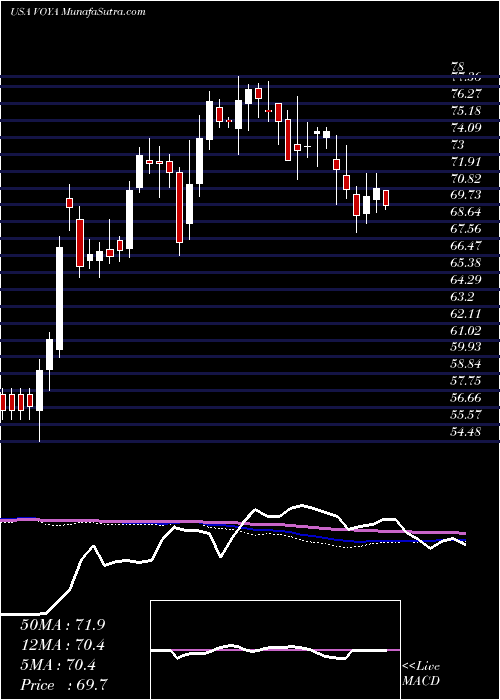
Task: Select the 57.75 price label
Action: 466,381
